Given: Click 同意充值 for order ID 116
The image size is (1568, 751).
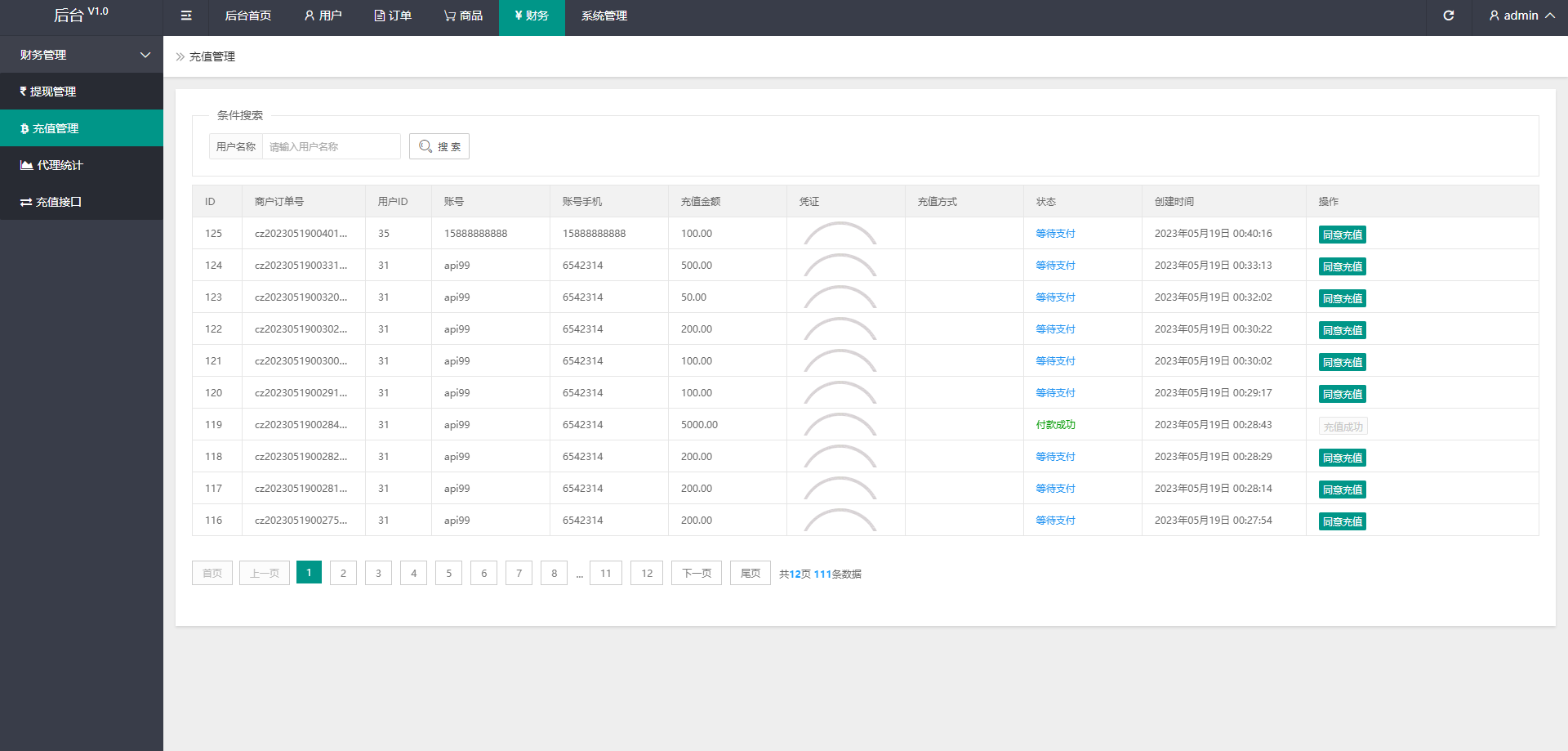Looking at the screenshot, I should point(1342,521).
